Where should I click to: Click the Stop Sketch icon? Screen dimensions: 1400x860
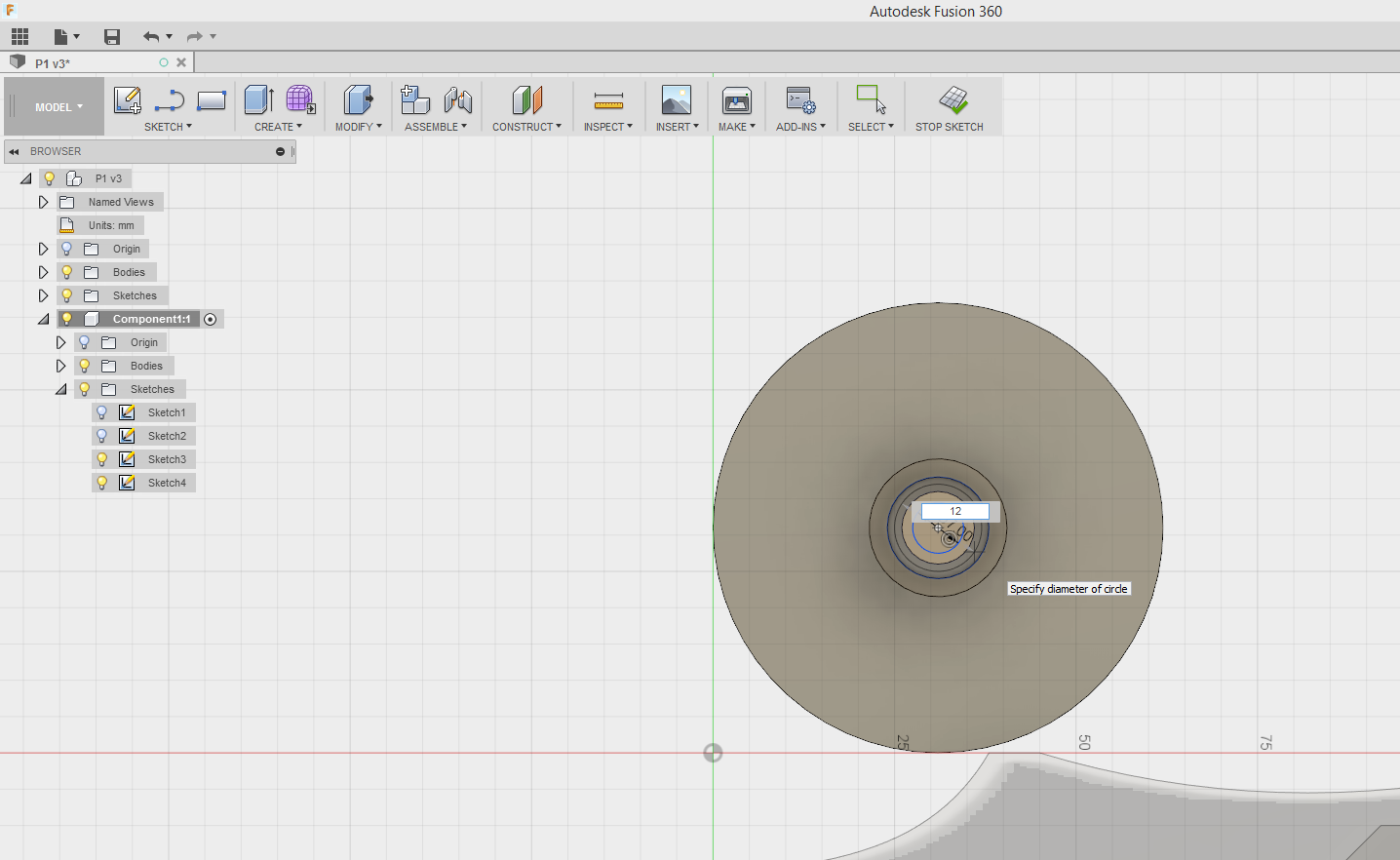click(x=953, y=99)
